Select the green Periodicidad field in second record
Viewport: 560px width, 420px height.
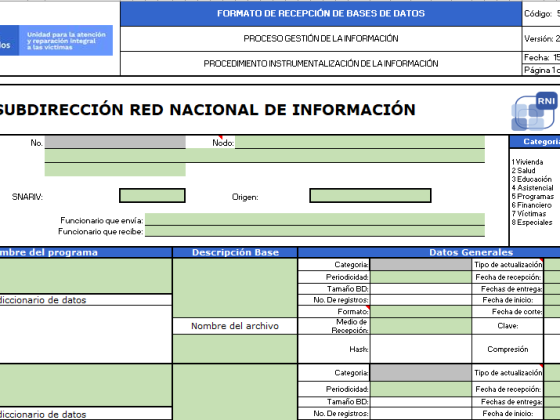(421, 389)
